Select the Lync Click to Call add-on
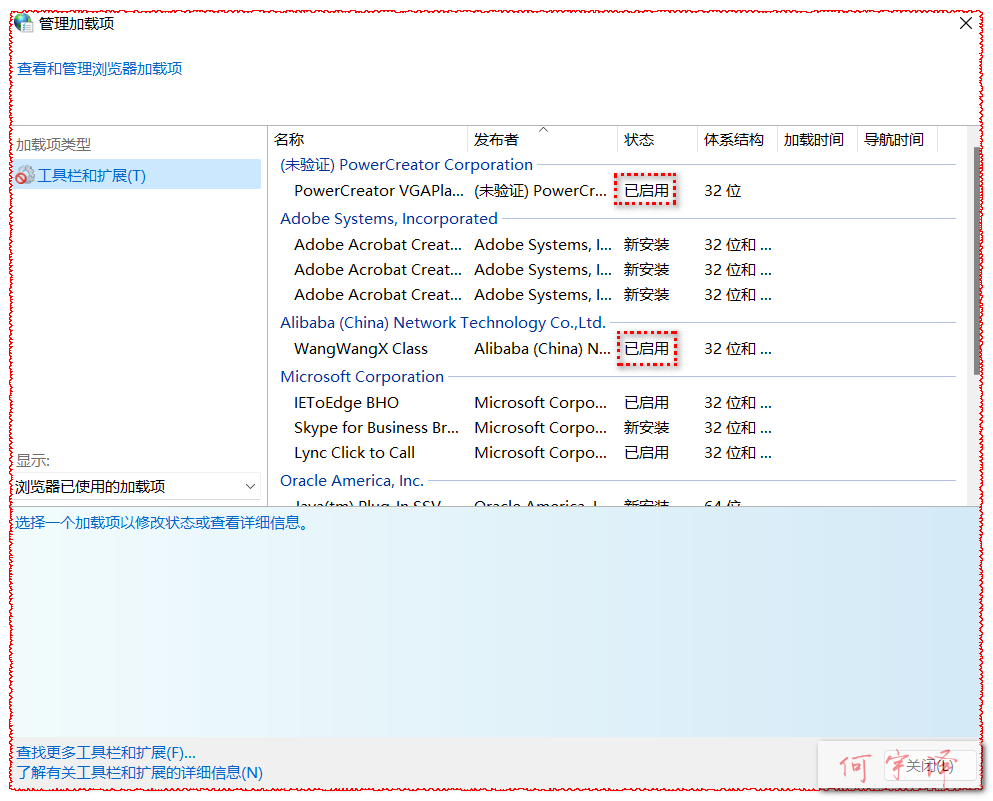Image resolution: width=993 pixels, height=801 pixels. [617, 453]
